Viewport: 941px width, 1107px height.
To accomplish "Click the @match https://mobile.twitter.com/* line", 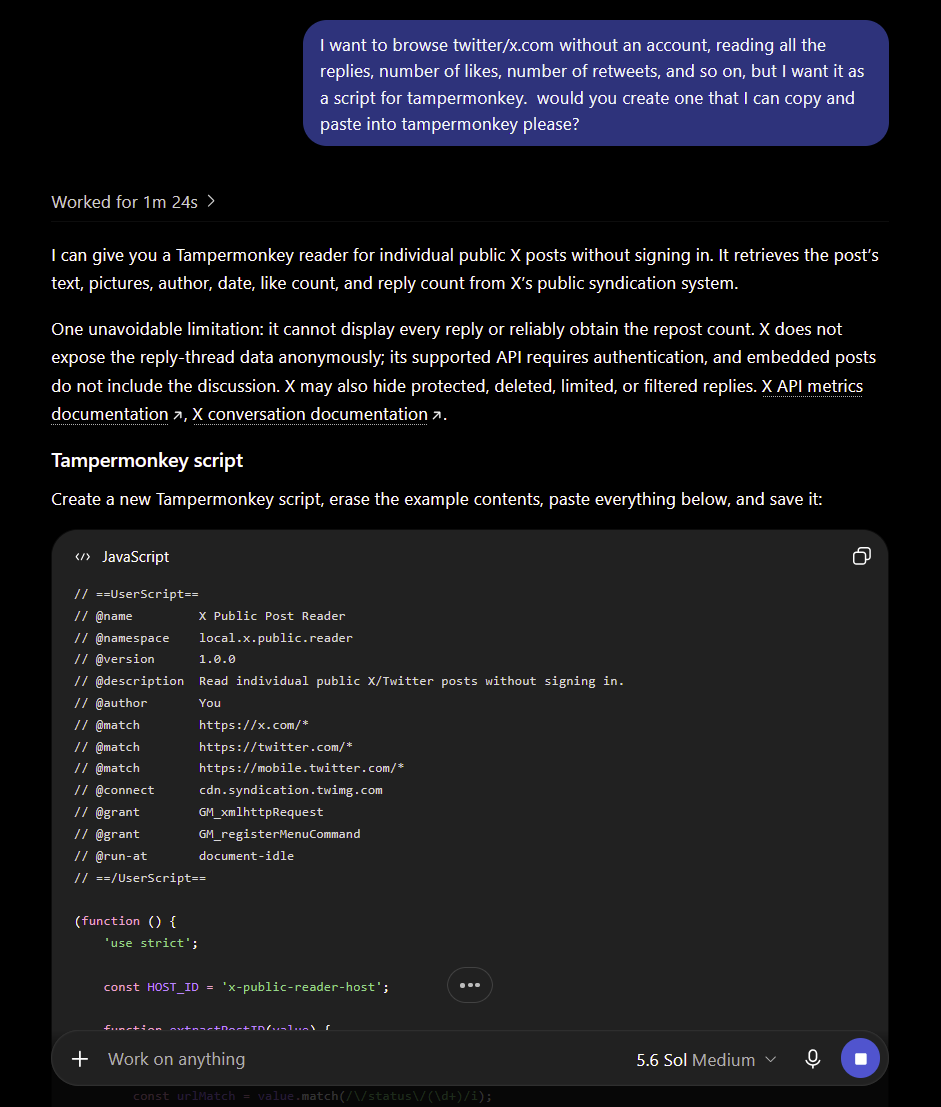I will [x=239, y=767].
